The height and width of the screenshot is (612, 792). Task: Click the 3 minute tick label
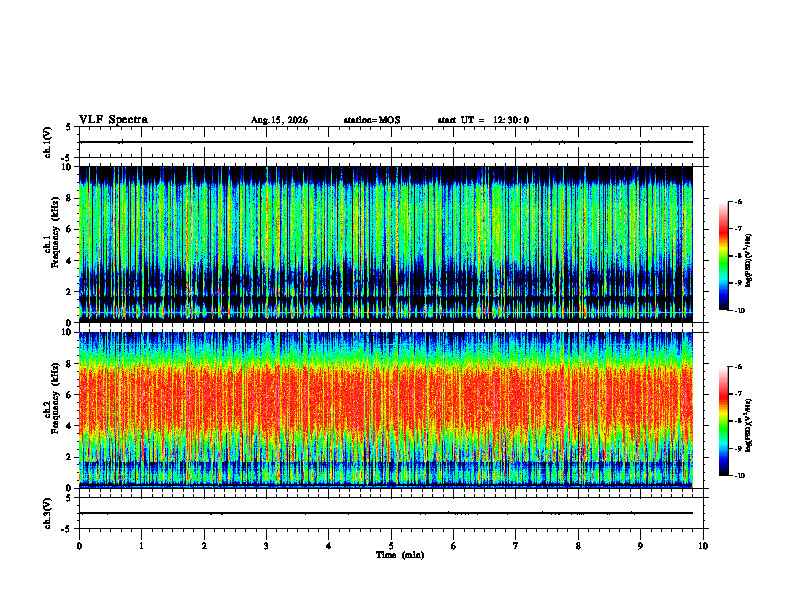coord(266,546)
